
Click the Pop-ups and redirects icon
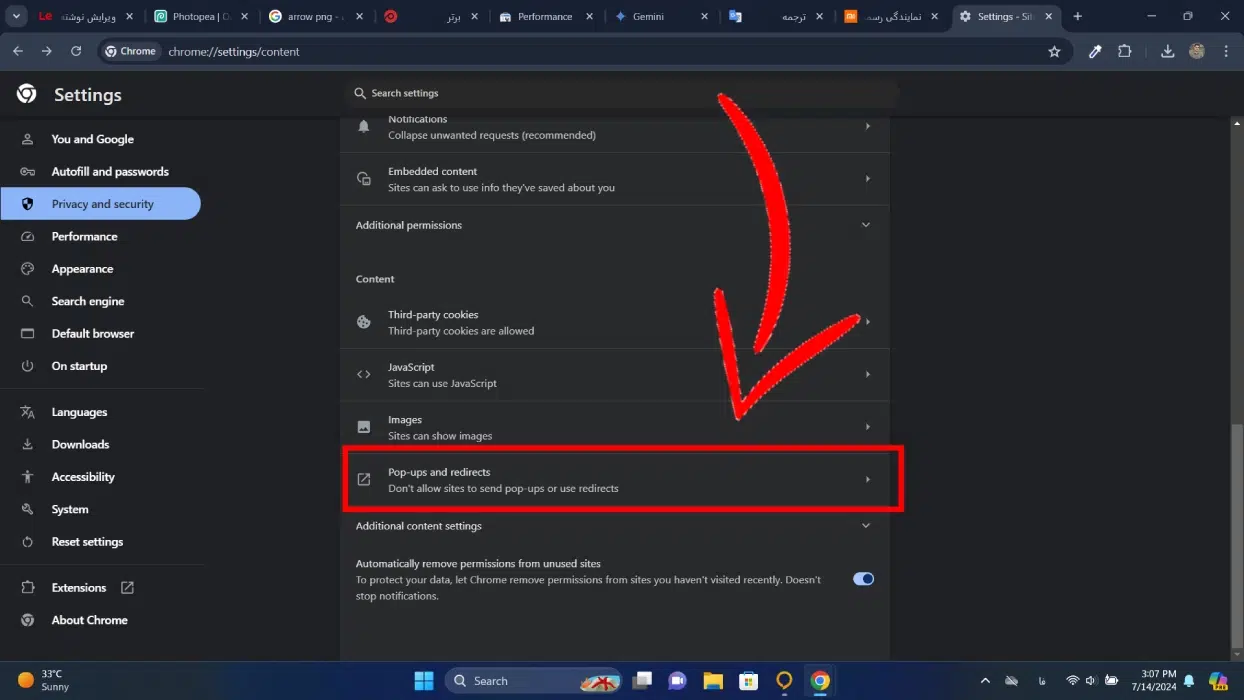pyautogui.click(x=364, y=479)
